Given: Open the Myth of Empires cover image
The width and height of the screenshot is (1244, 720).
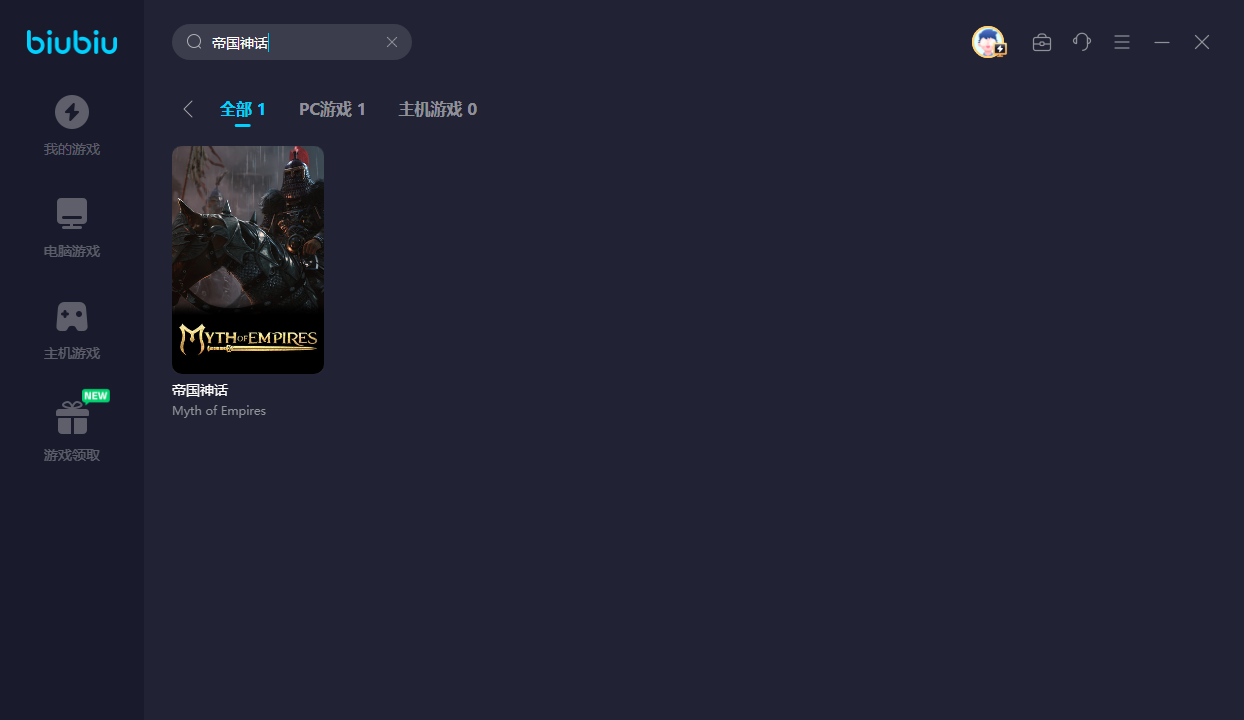Looking at the screenshot, I should [x=248, y=260].
